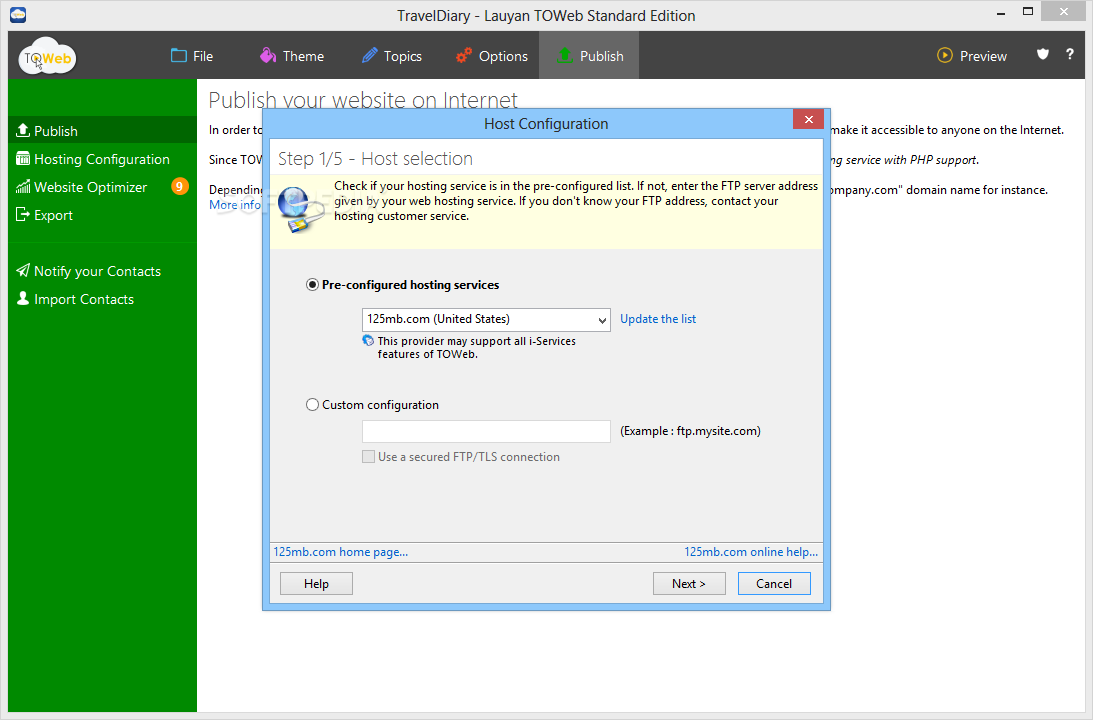Cancel the Host Configuration dialog
Image resolution: width=1093 pixels, height=720 pixels.
[774, 583]
